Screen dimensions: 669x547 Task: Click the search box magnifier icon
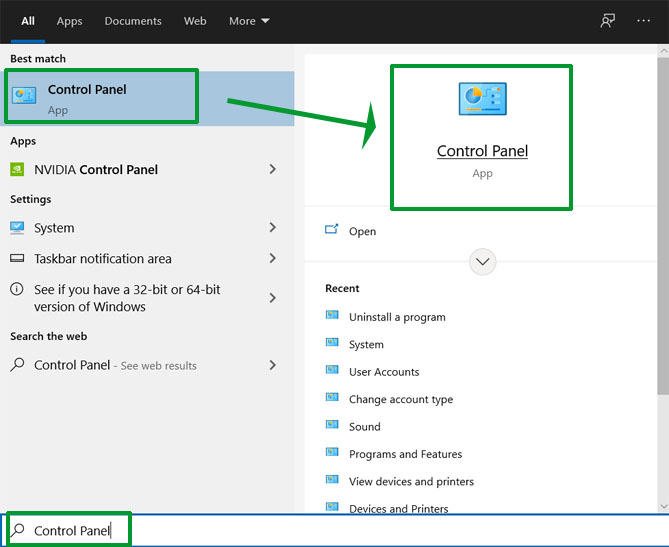(17, 530)
